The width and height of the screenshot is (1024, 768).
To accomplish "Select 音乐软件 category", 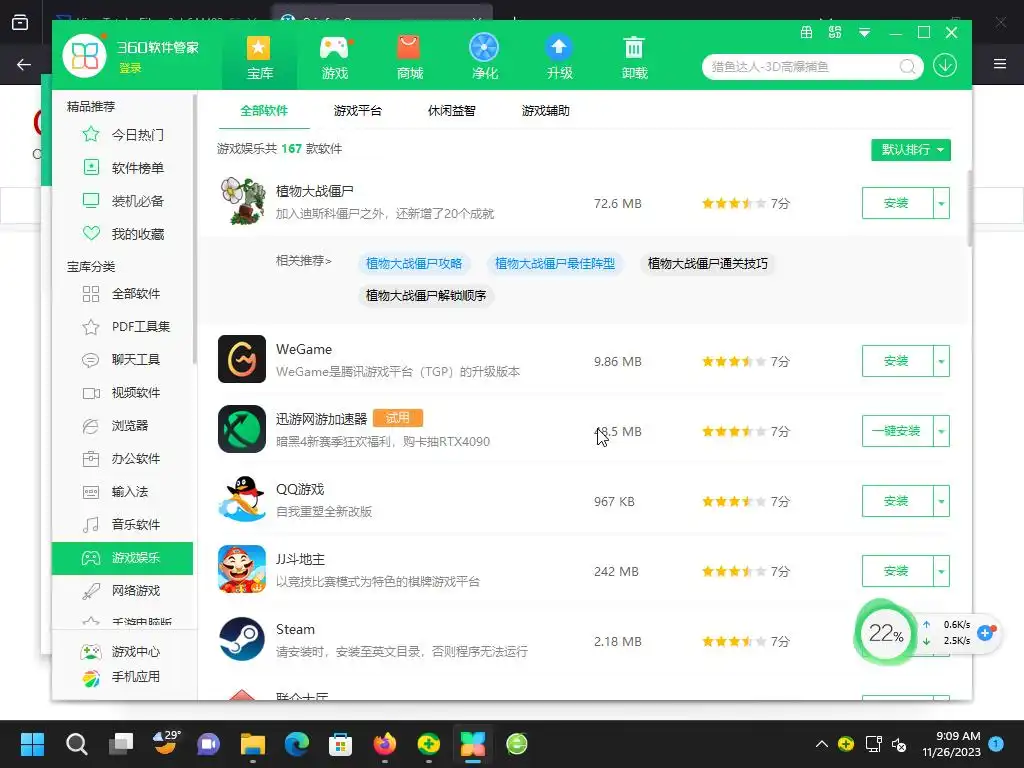I will pyautogui.click(x=123, y=524).
